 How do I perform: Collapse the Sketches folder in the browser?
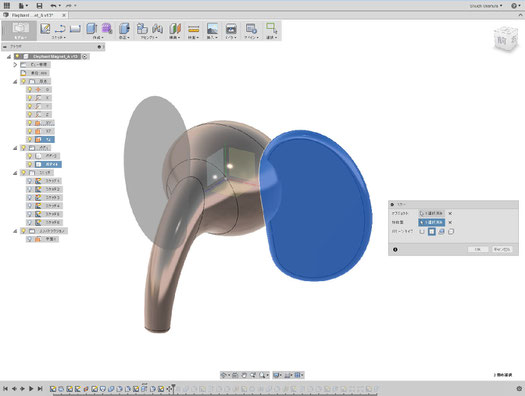(15, 173)
